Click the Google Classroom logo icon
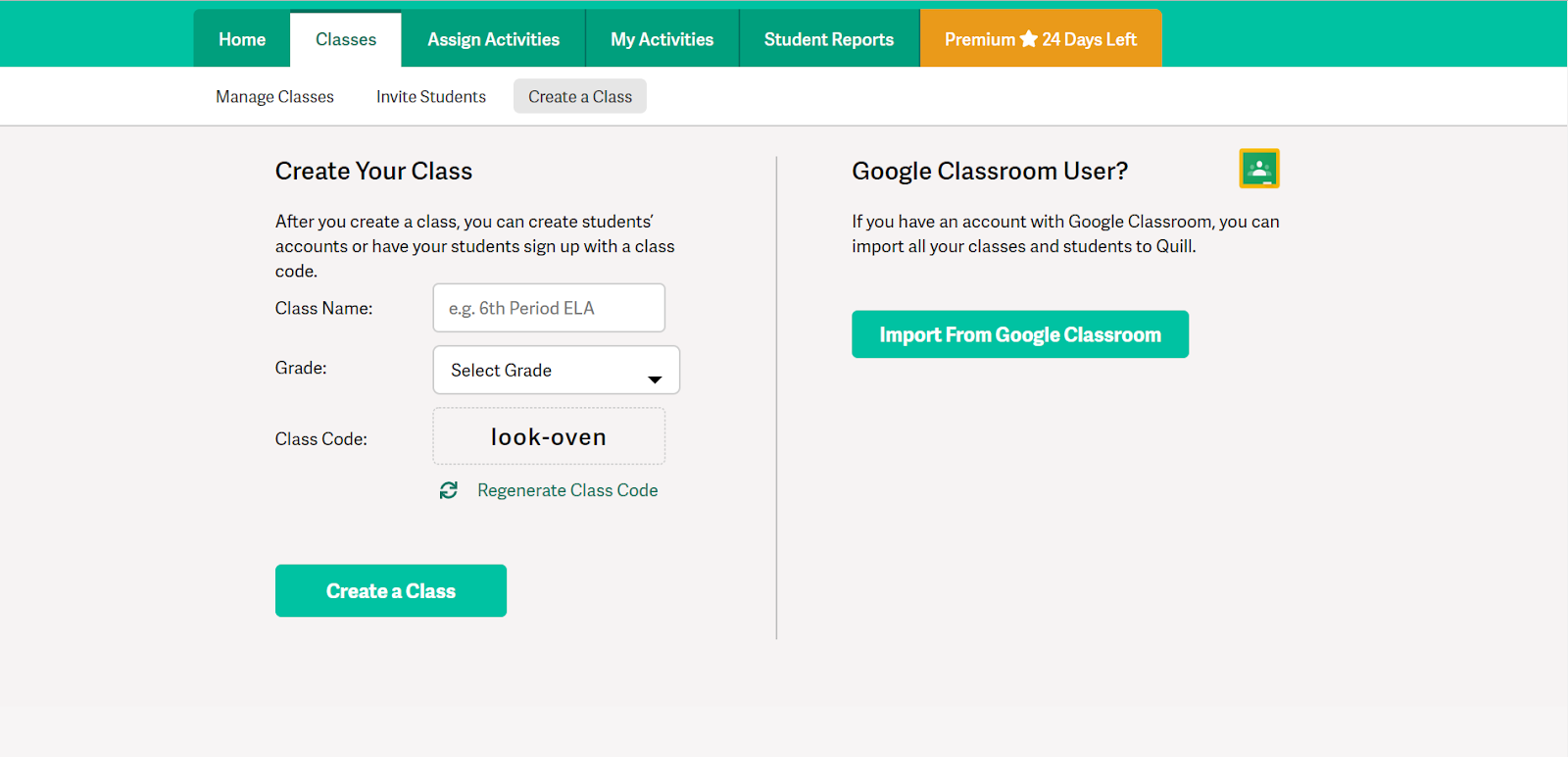Image resolution: width=1568 pixels, height=757 pixels. 1259,169
